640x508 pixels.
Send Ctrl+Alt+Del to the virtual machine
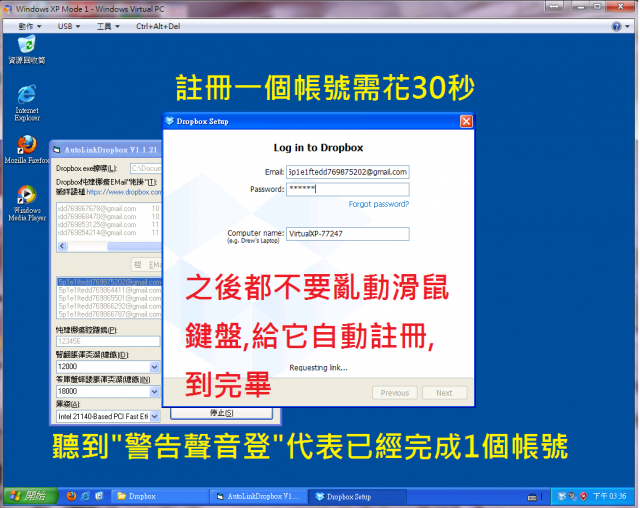click(158, 27)
